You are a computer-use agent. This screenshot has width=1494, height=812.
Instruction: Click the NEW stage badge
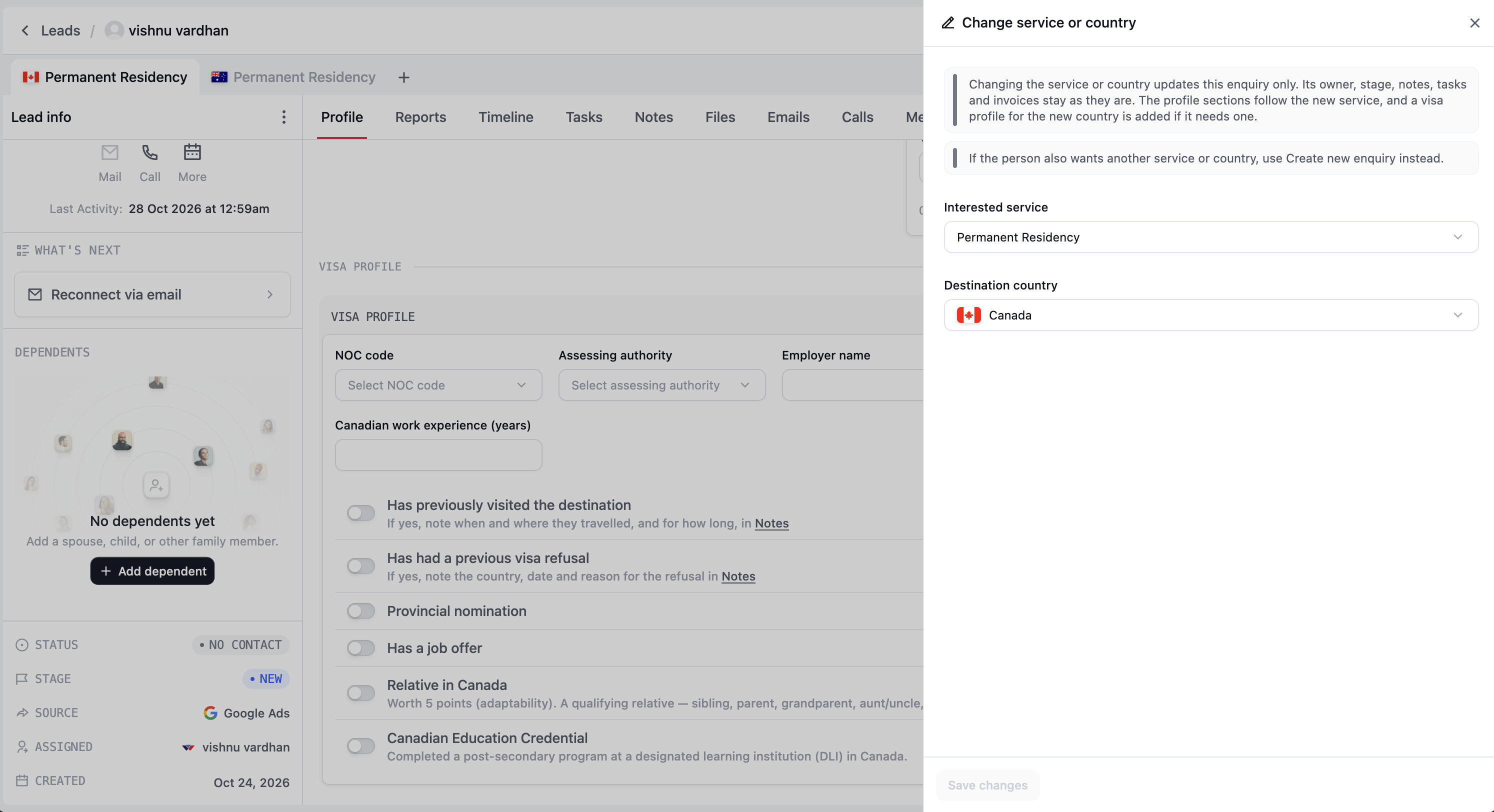tap(266, 678)
